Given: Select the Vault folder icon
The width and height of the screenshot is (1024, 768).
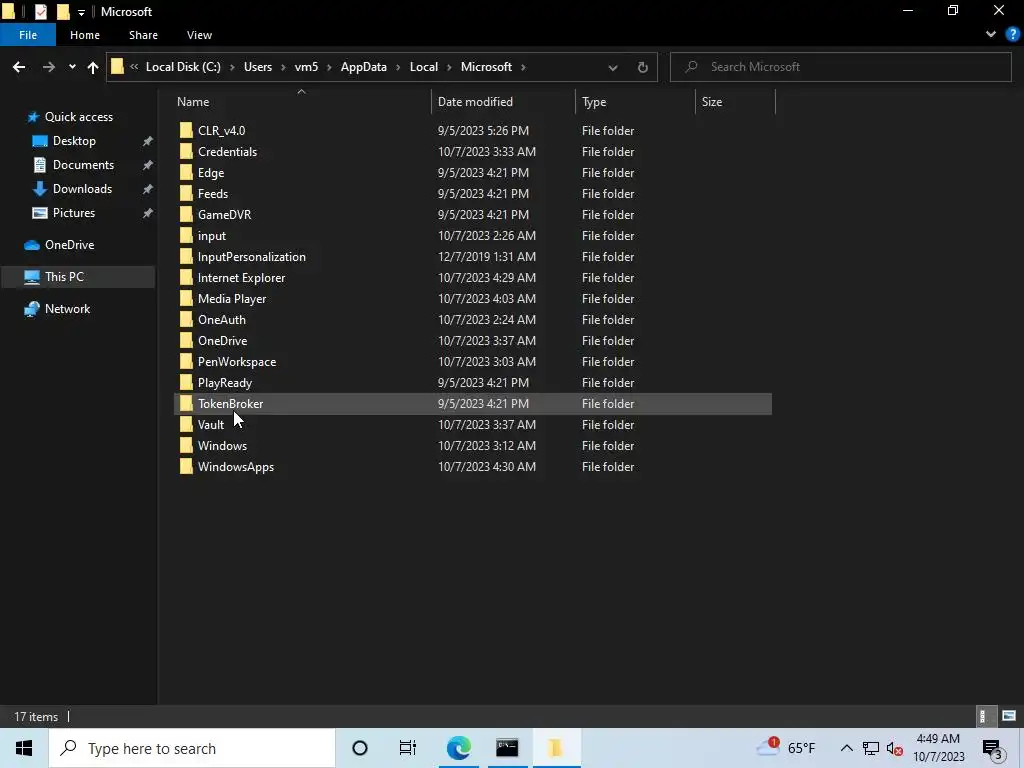Looking at the screenshot, I should coord(186,424).
